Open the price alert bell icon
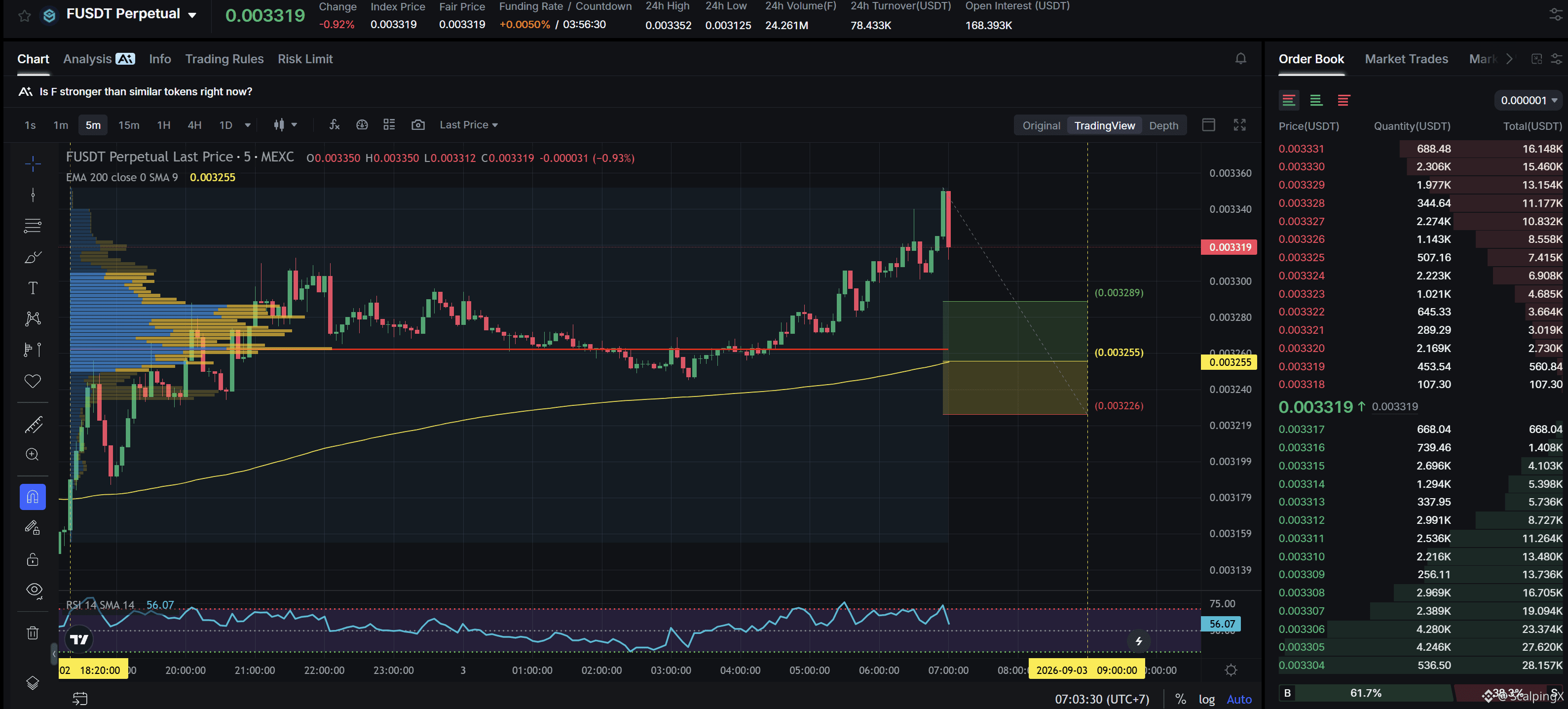 coord(1240,58)
